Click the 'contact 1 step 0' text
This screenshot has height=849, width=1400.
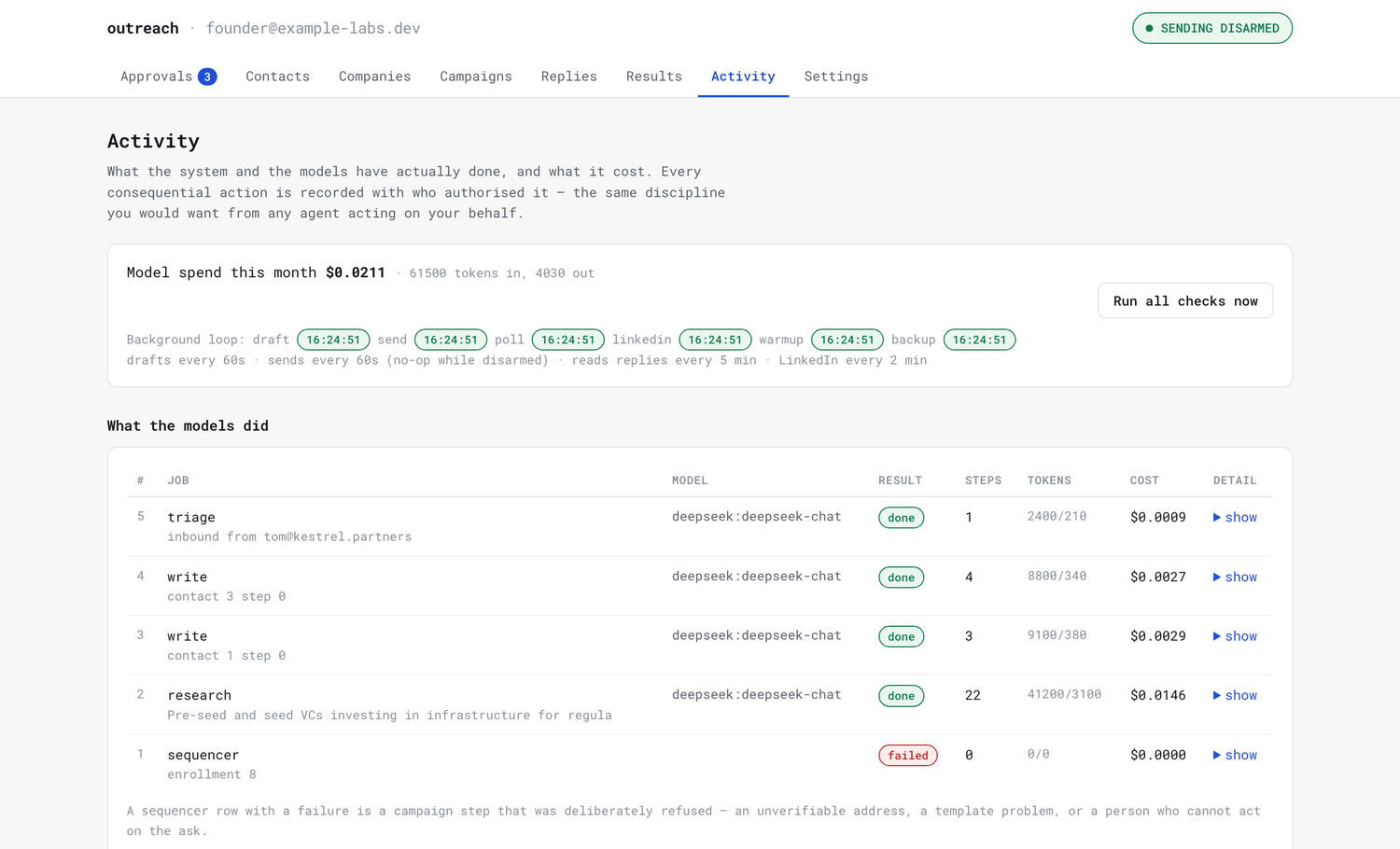point(227,656)
